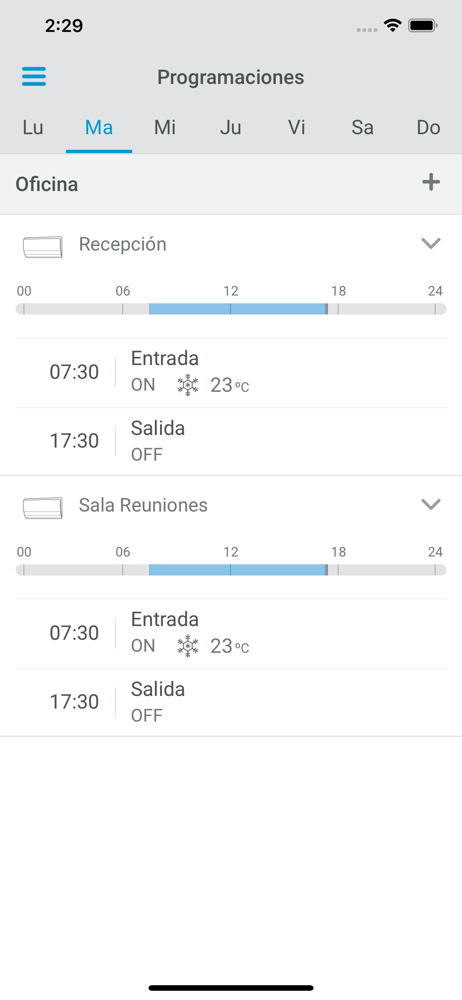Tap the Sala Reuniones air conditioner icon
The image size is (462, 1000).
[43, 508]
